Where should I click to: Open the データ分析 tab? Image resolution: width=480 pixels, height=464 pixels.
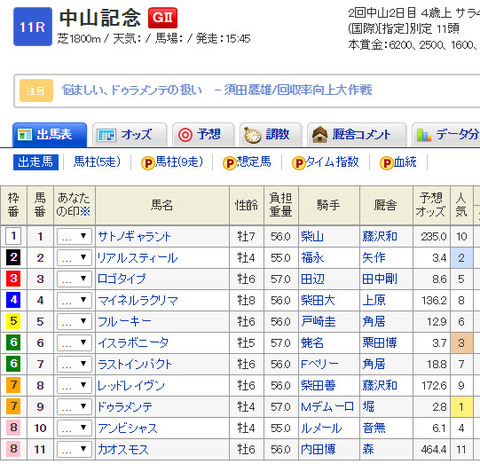coord(446,135)
